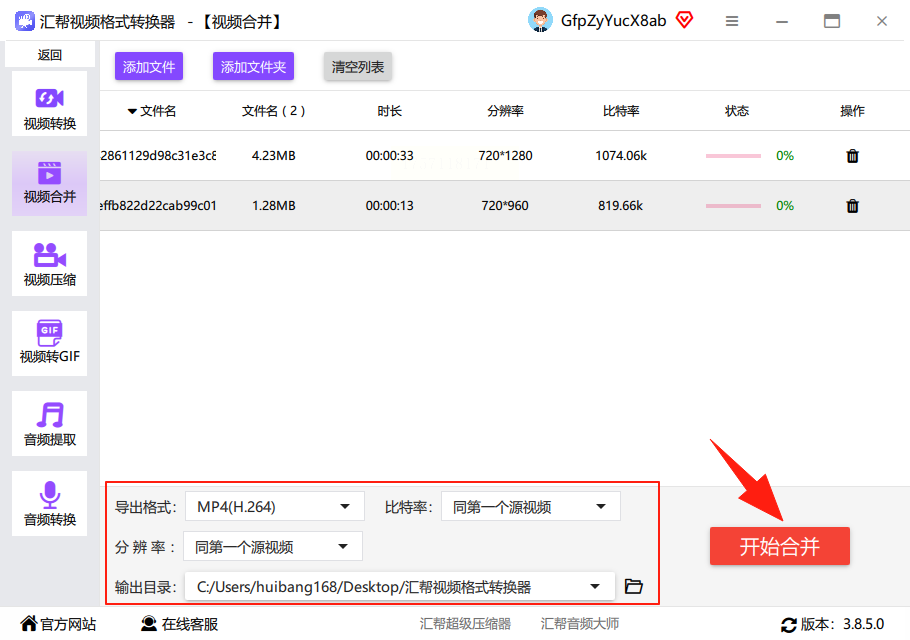910x640 pixels.
Task: Click the user avatar icon
Action: pyautogui.click(x=540, y=20)
